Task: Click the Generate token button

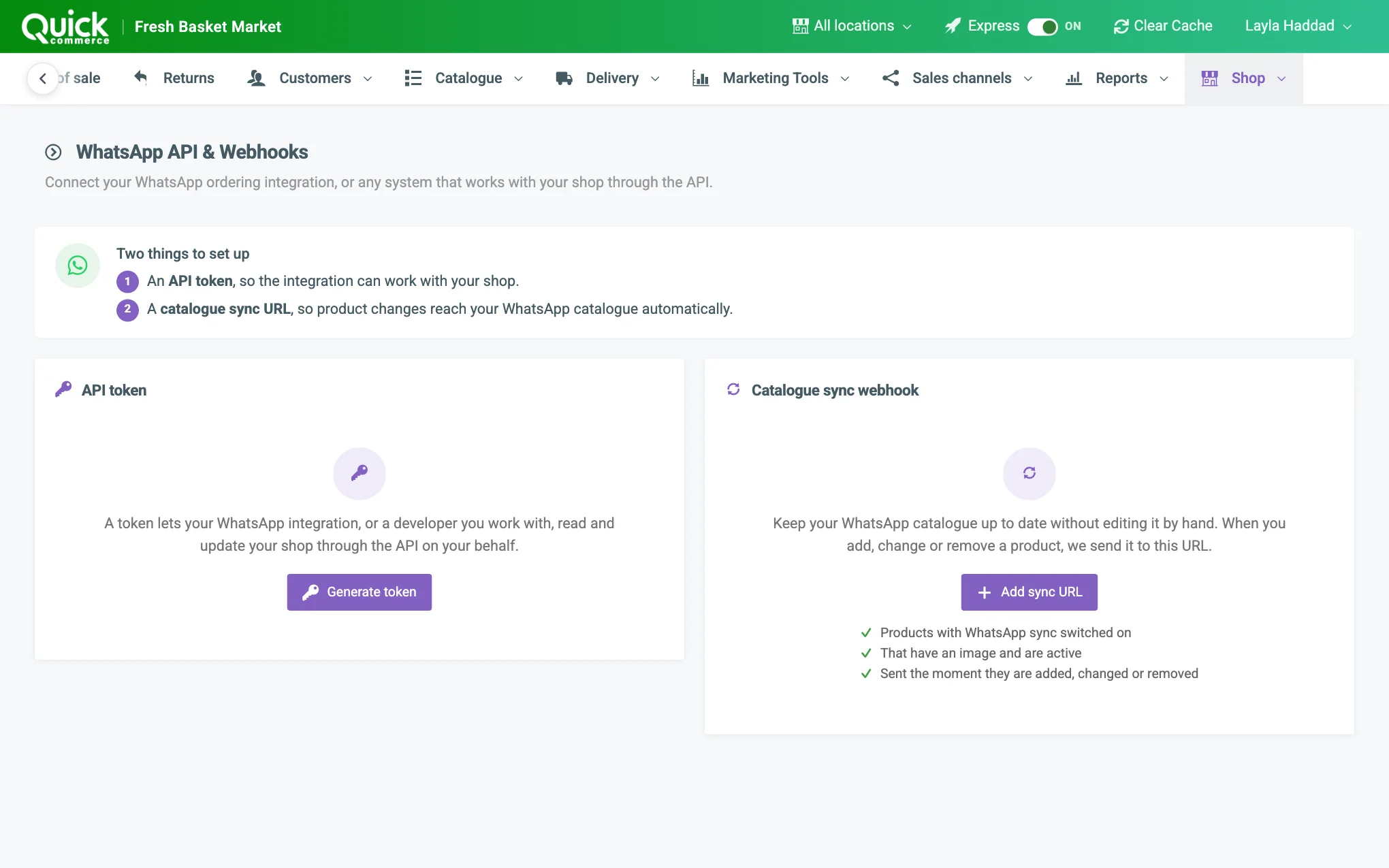Action: tap(360, 592)
